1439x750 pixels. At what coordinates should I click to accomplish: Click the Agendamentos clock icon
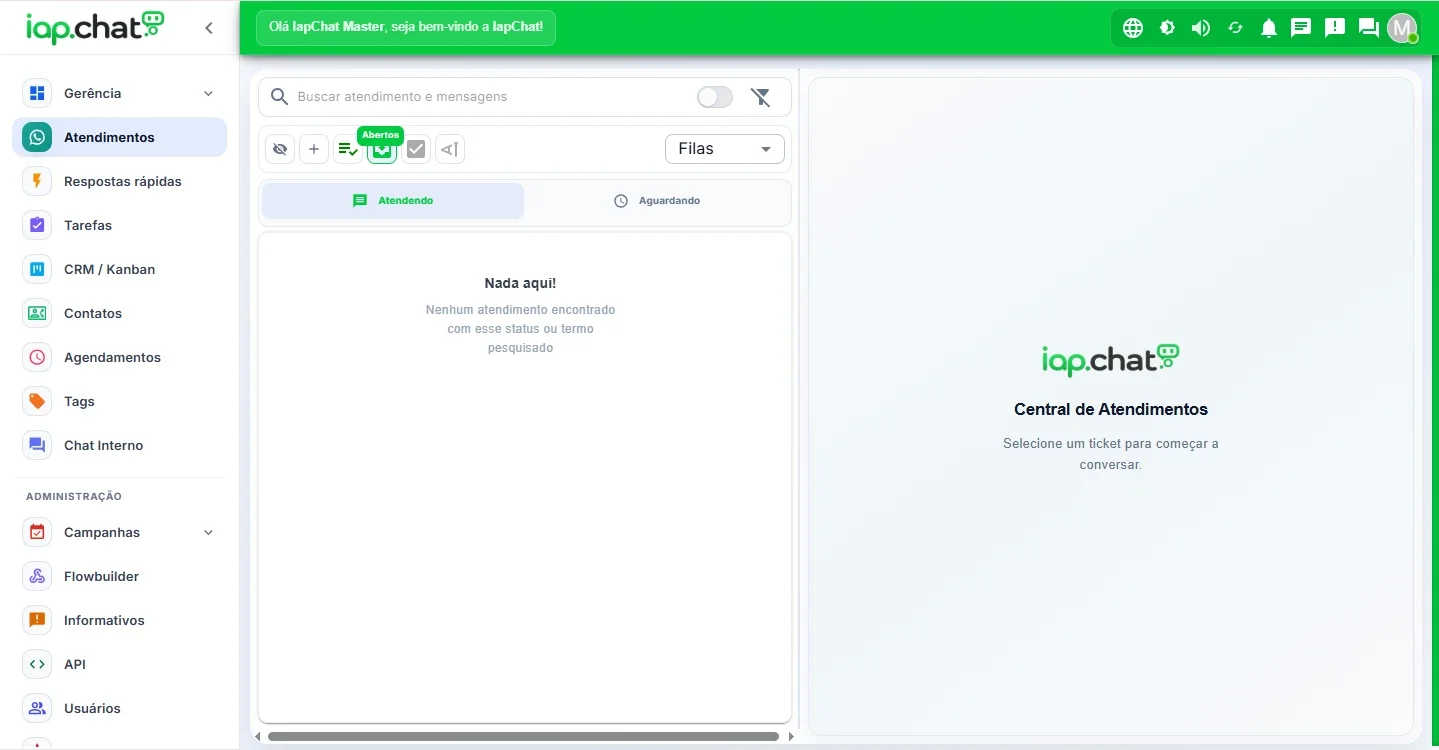click(37, 357)
